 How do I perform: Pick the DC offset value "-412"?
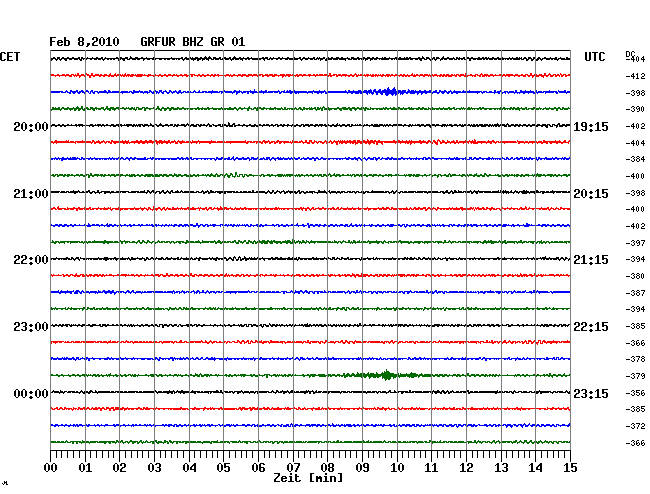(635, 76)
